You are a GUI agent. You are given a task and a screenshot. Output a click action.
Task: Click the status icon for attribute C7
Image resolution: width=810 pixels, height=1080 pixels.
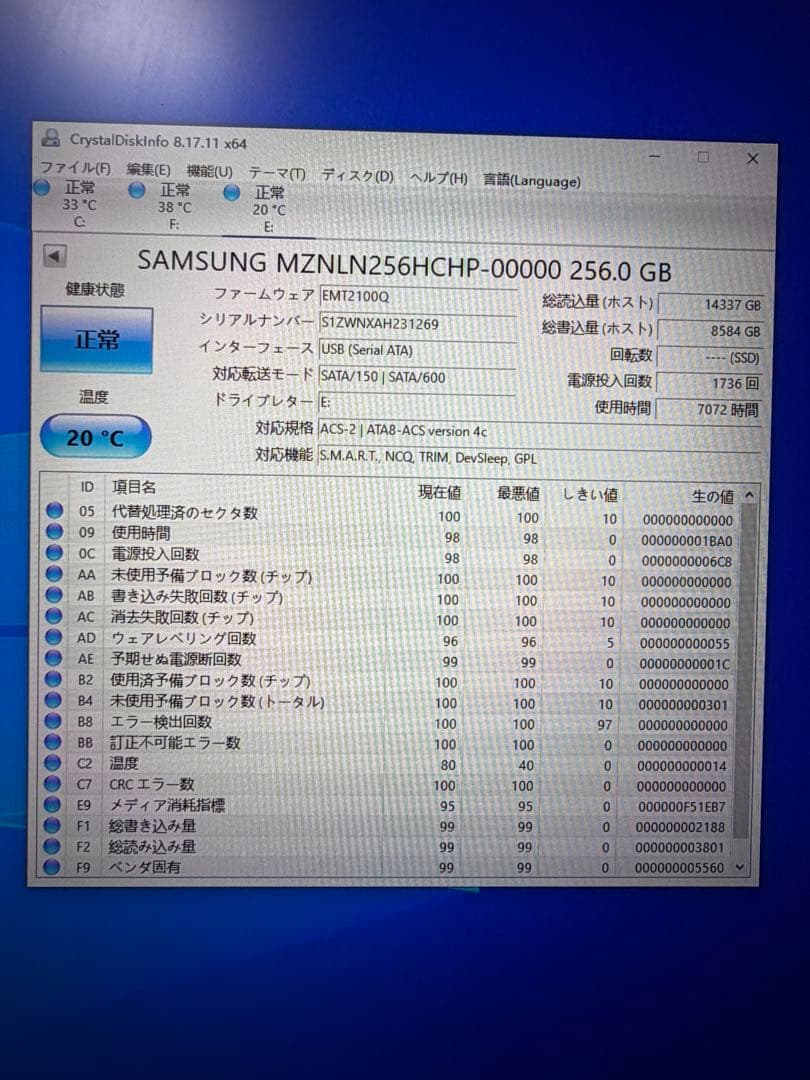click(52, 783)
